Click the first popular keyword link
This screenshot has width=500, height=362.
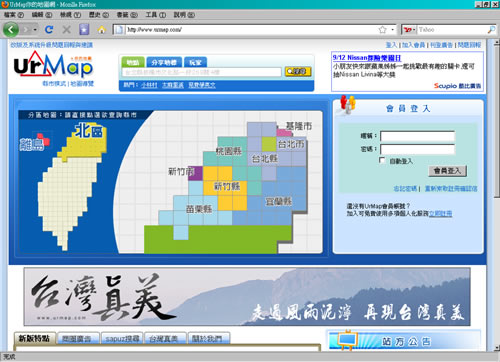click(x=149, y=85)
